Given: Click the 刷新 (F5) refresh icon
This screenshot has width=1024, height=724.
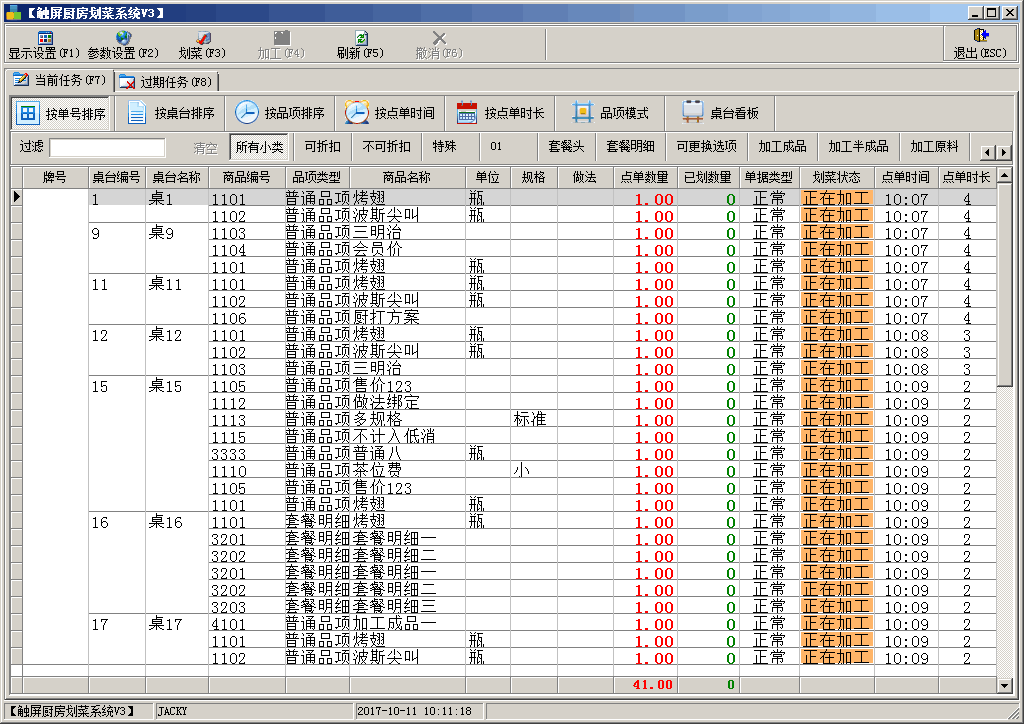Looking at the screenshot, I should click(x=360, y=38).
